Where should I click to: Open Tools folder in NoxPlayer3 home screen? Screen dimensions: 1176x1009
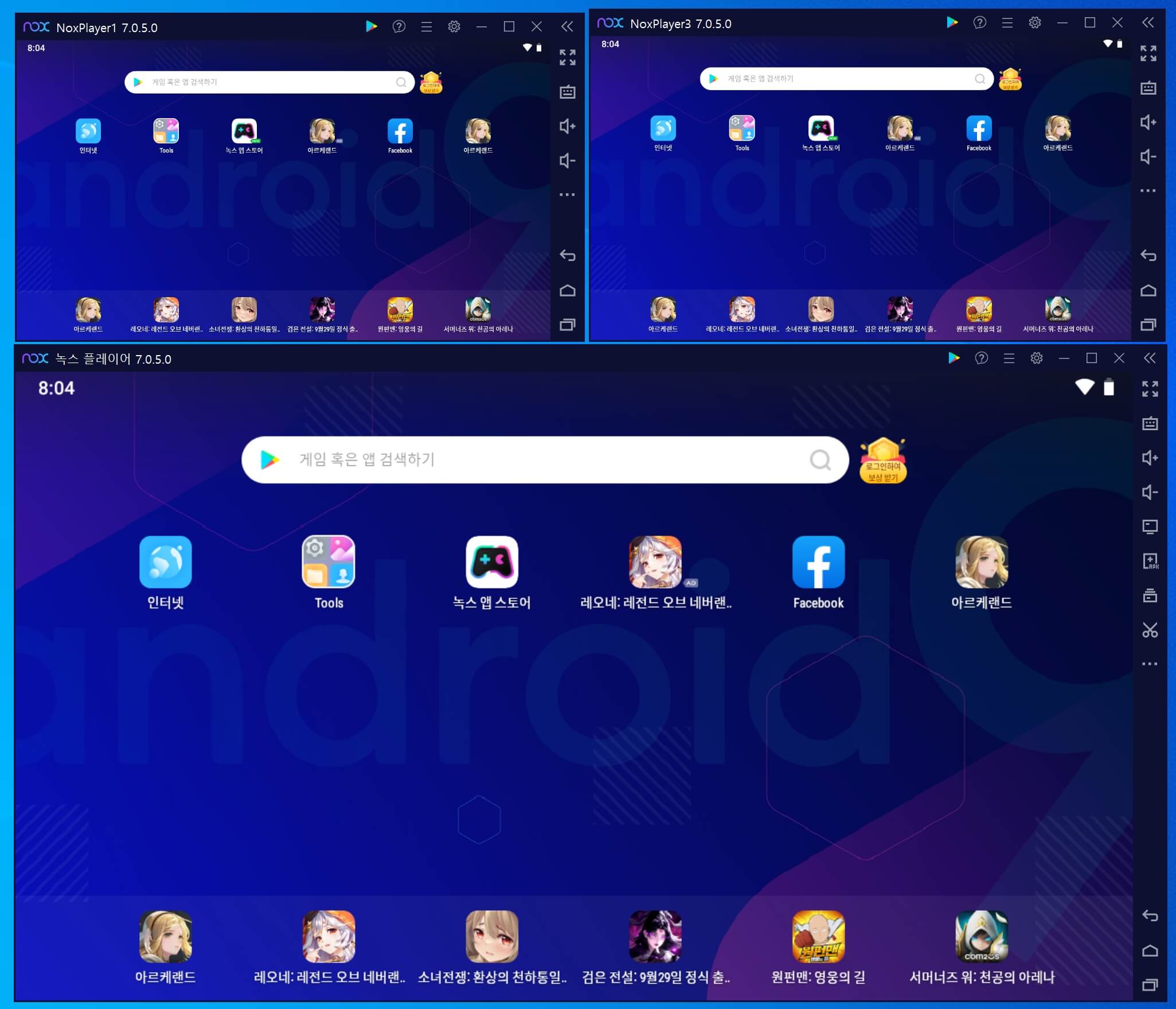pos(741,128)
